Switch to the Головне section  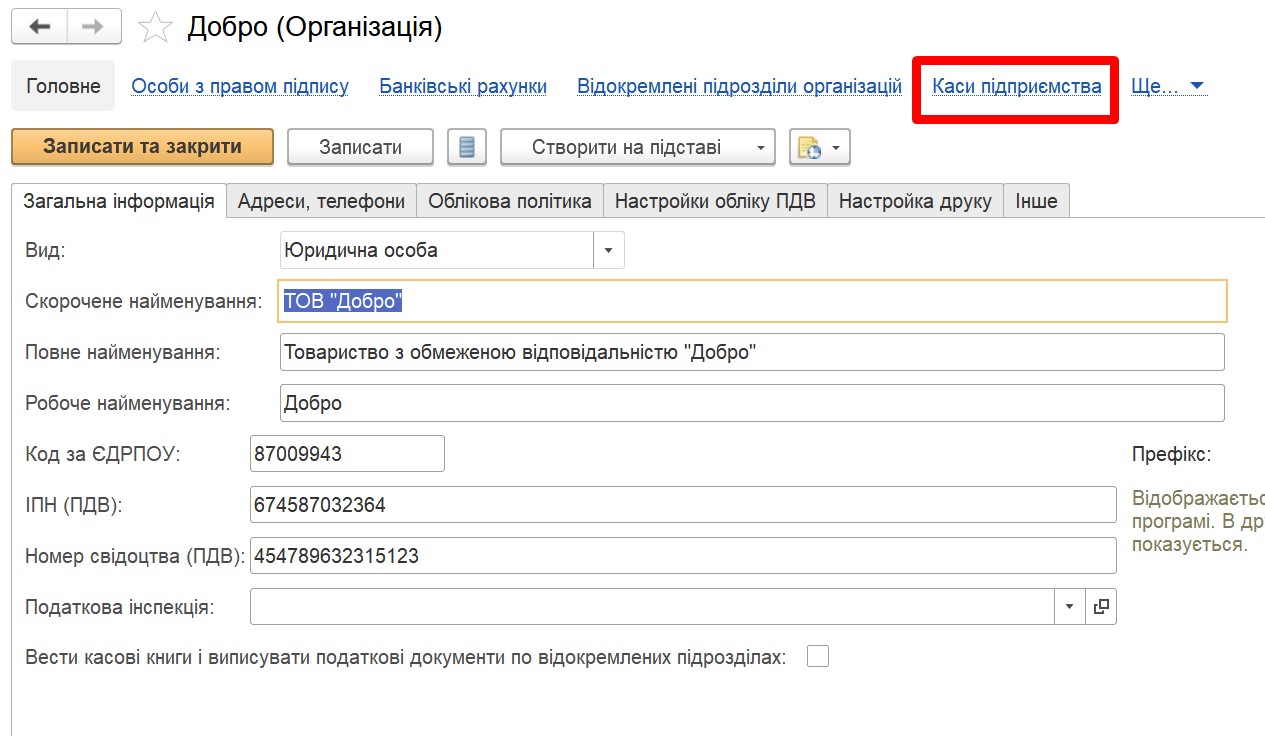[x=63, y=86]
